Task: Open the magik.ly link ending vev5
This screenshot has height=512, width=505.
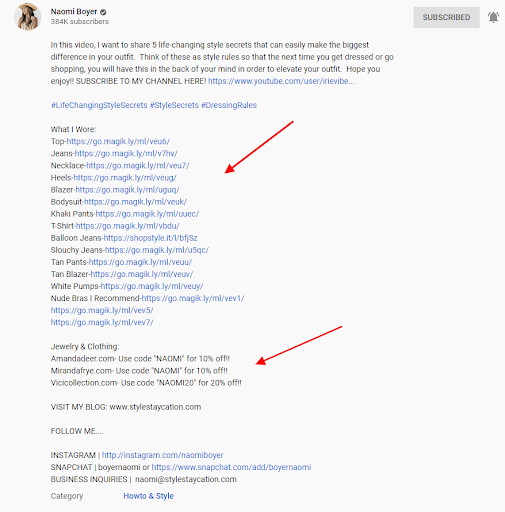Action: (102, 310)
